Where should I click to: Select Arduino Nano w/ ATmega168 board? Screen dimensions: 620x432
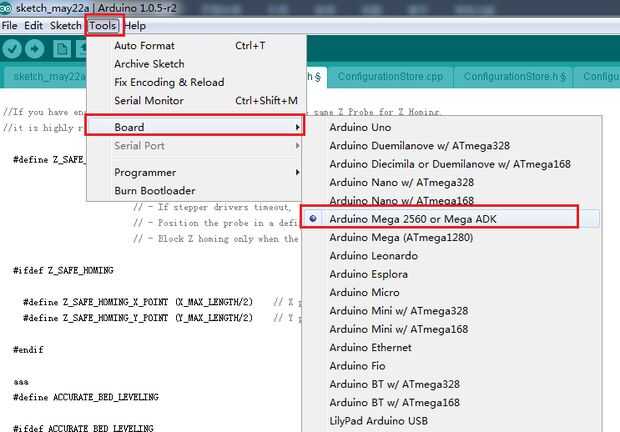point(451,200)
